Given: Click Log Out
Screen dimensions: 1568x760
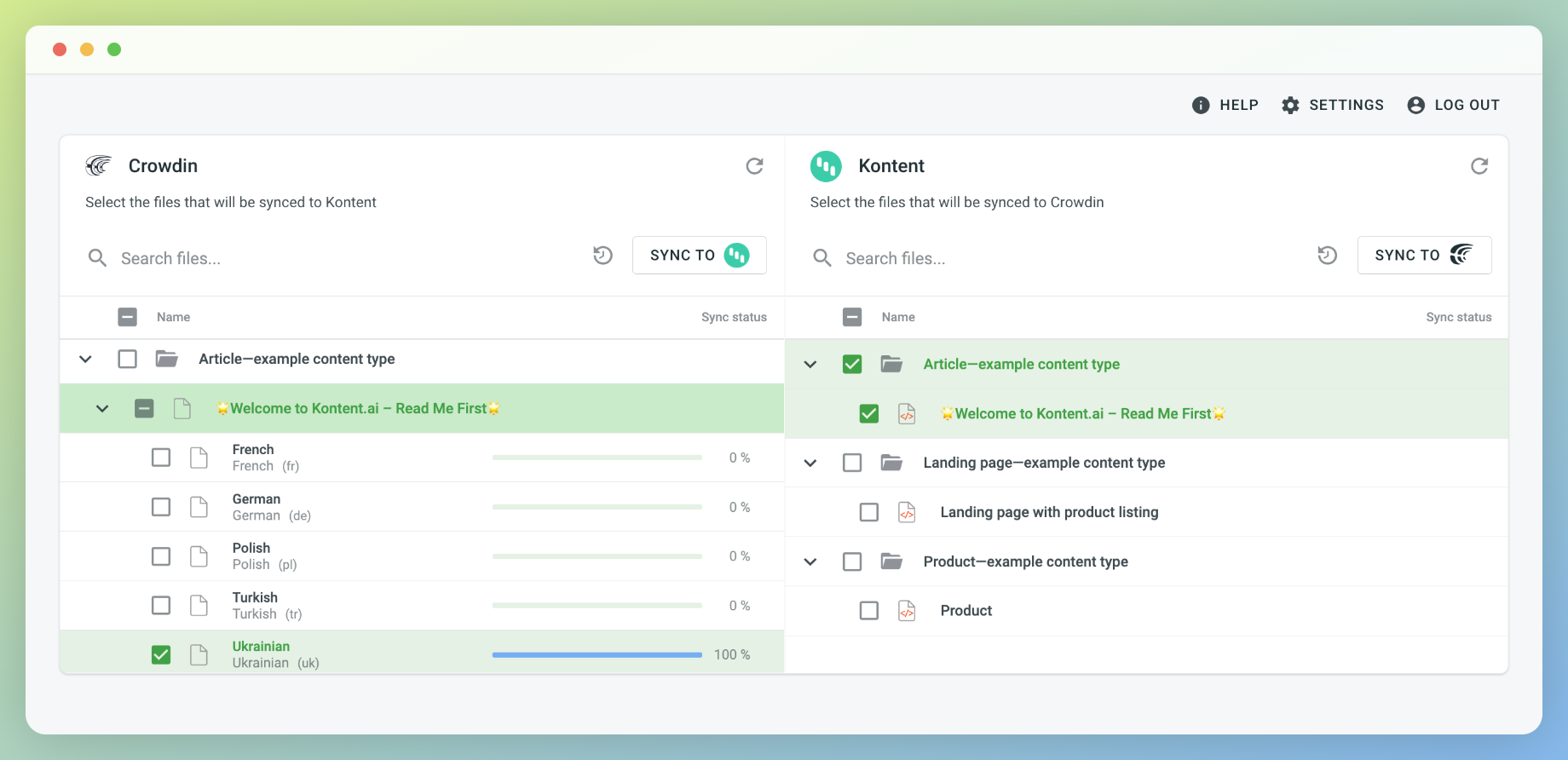Looking at the screenshot, I should pos(1454,105).
